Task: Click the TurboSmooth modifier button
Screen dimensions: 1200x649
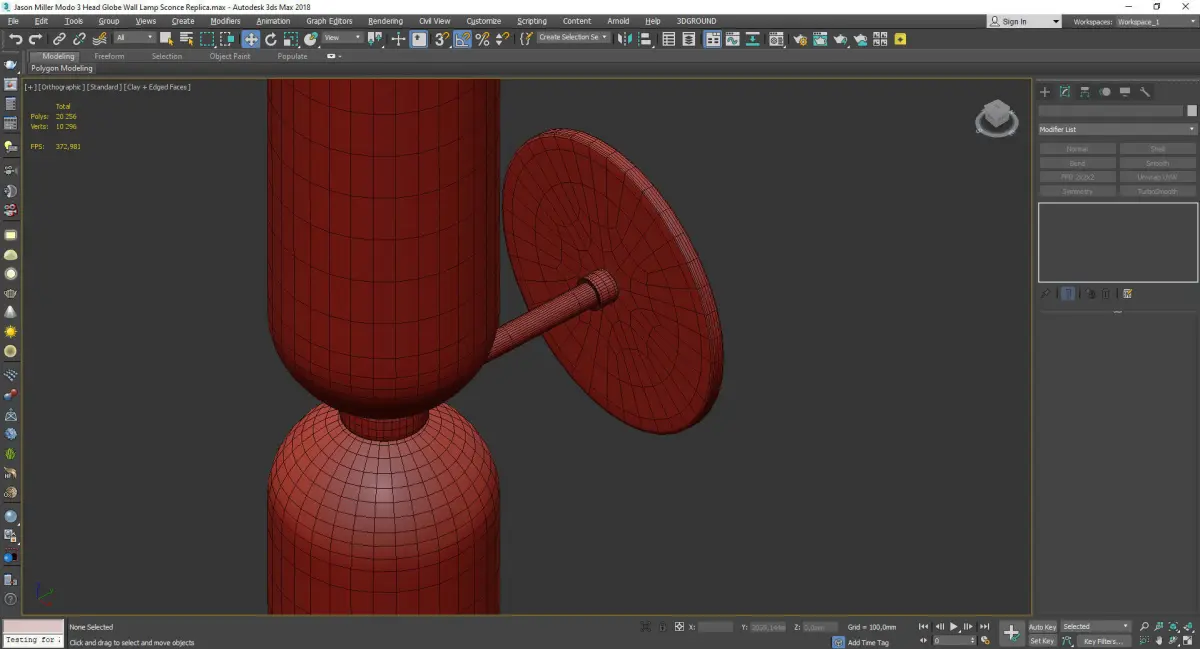Action: [1157, 191]
